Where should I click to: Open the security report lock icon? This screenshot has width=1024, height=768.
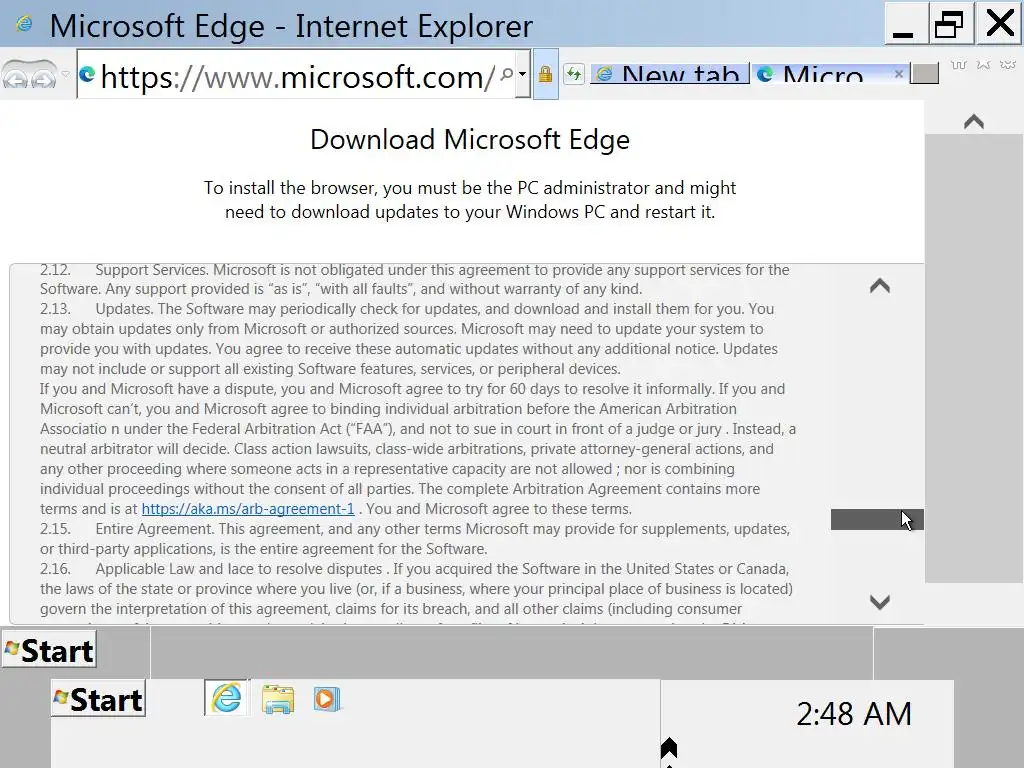coord(545,74)
